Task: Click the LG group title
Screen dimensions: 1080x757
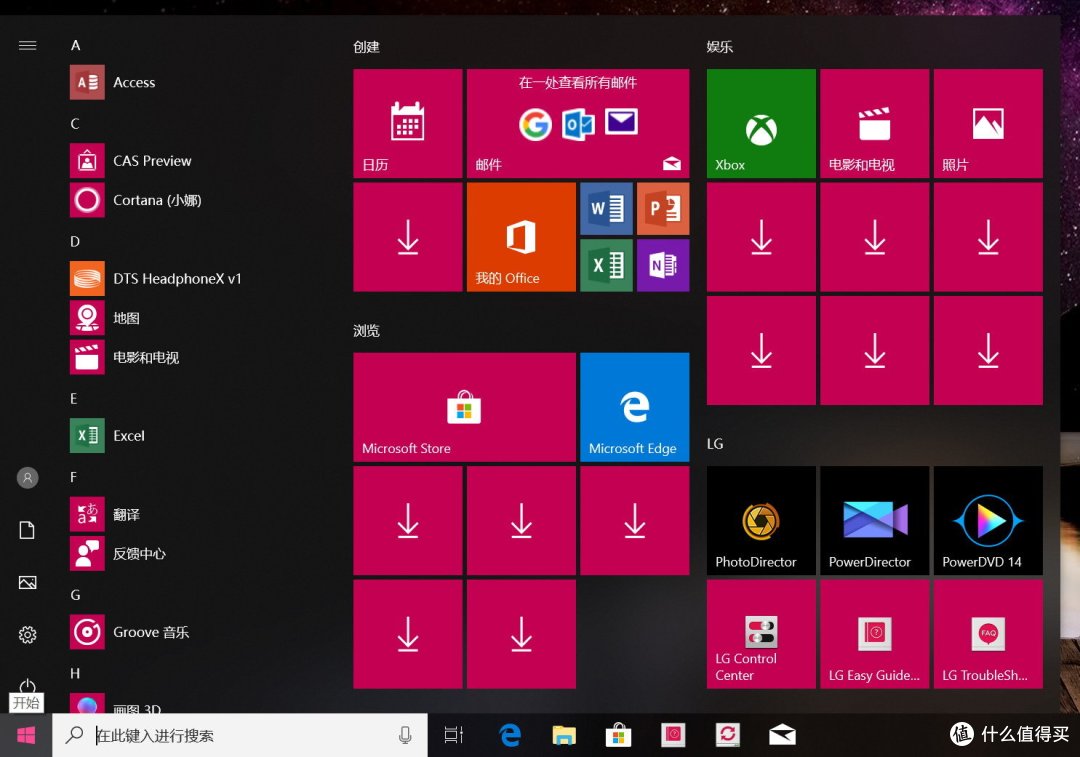Action: pyautogui.click(x=715, y=444)
